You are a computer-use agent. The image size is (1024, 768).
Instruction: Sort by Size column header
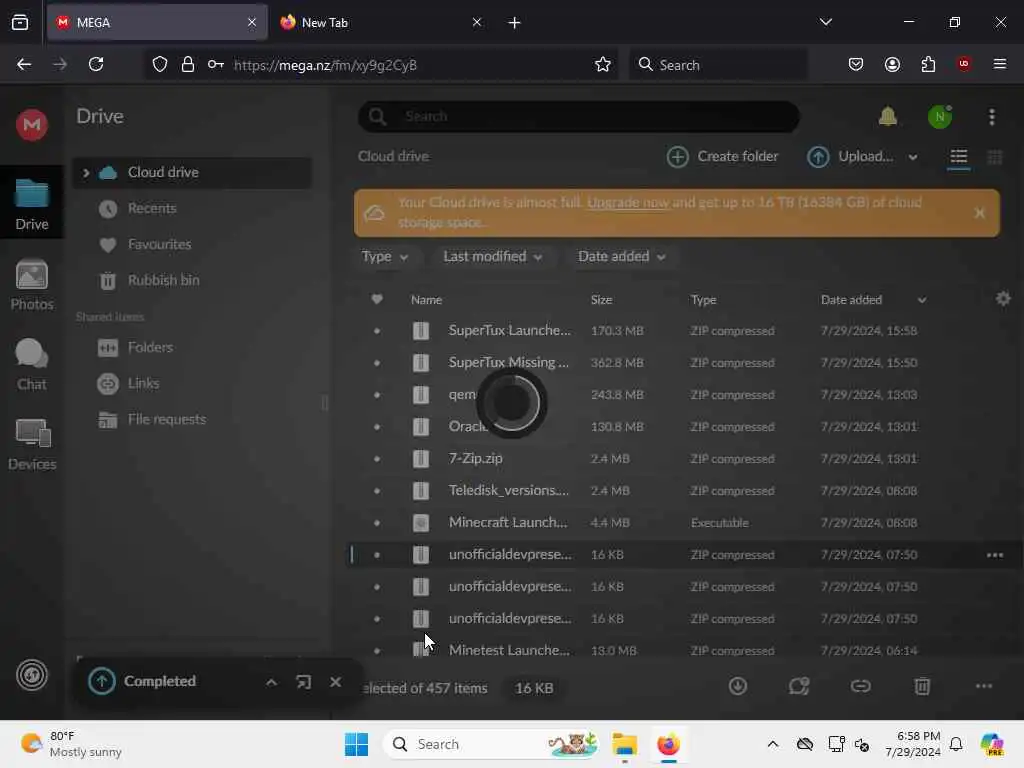(601, 300)
